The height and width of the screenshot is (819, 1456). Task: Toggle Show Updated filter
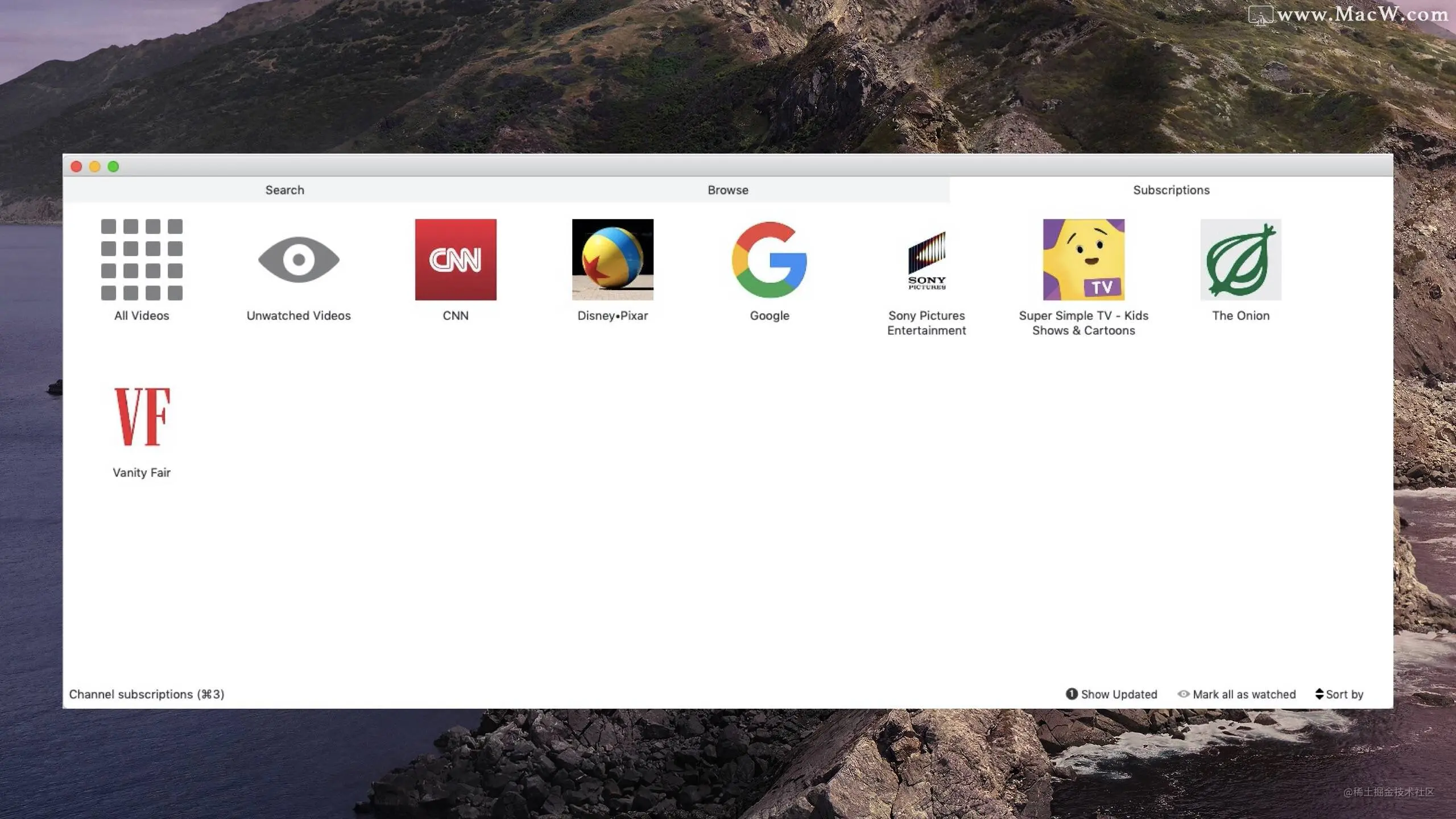(x=1111, y=694)
